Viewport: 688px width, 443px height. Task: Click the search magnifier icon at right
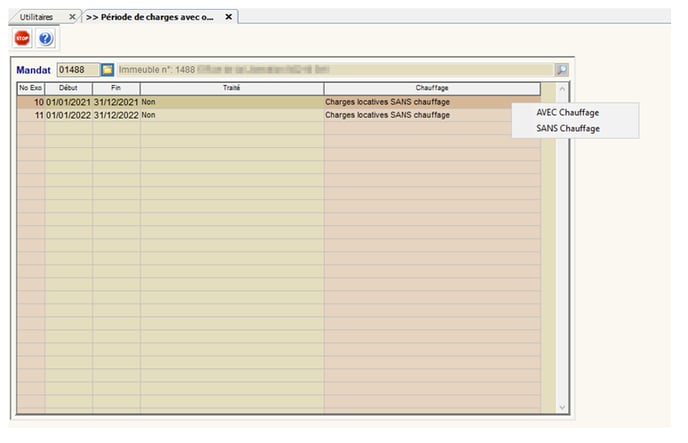click(561, 70)
